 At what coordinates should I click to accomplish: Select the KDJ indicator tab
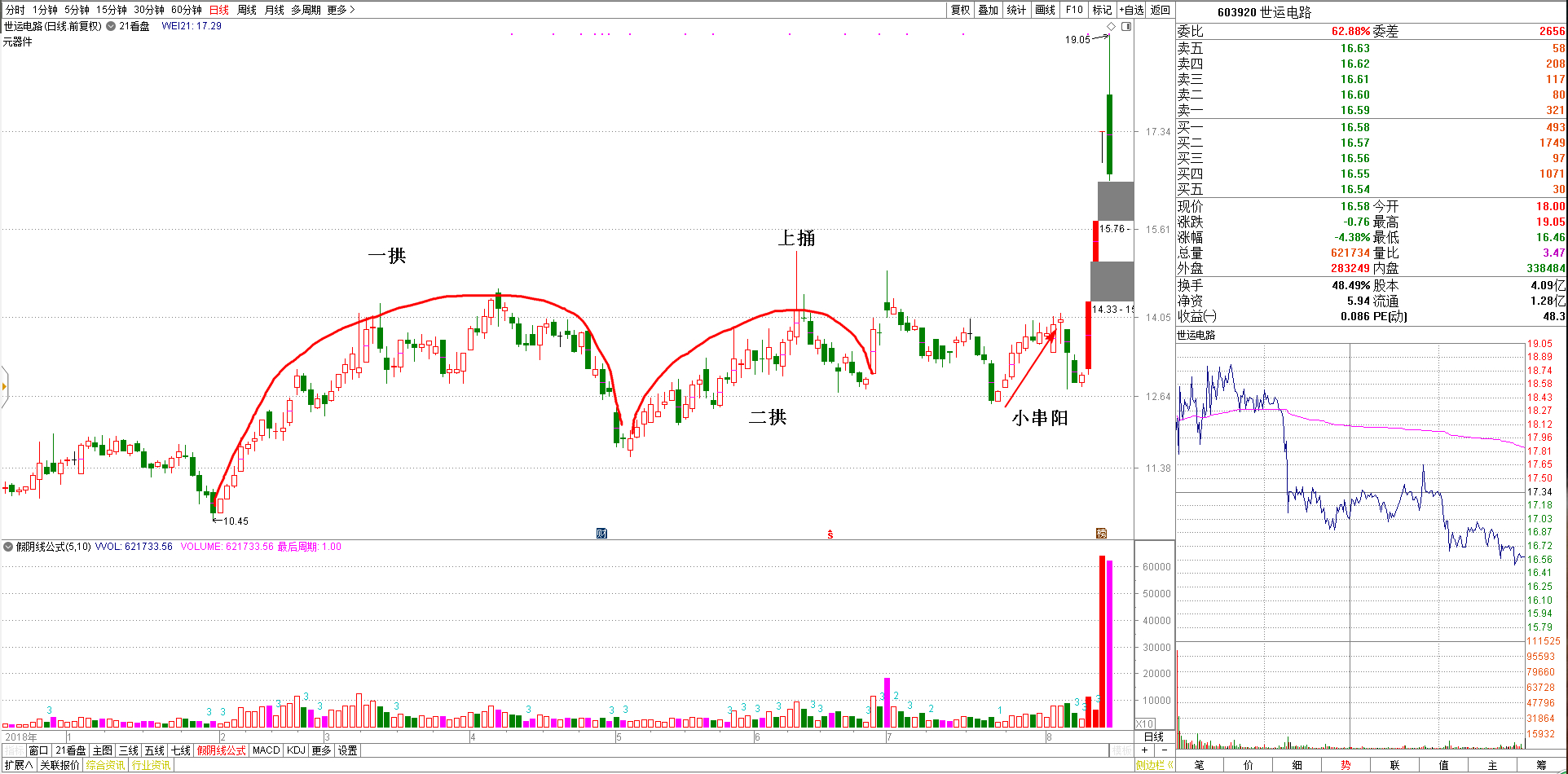coord(296,750)
